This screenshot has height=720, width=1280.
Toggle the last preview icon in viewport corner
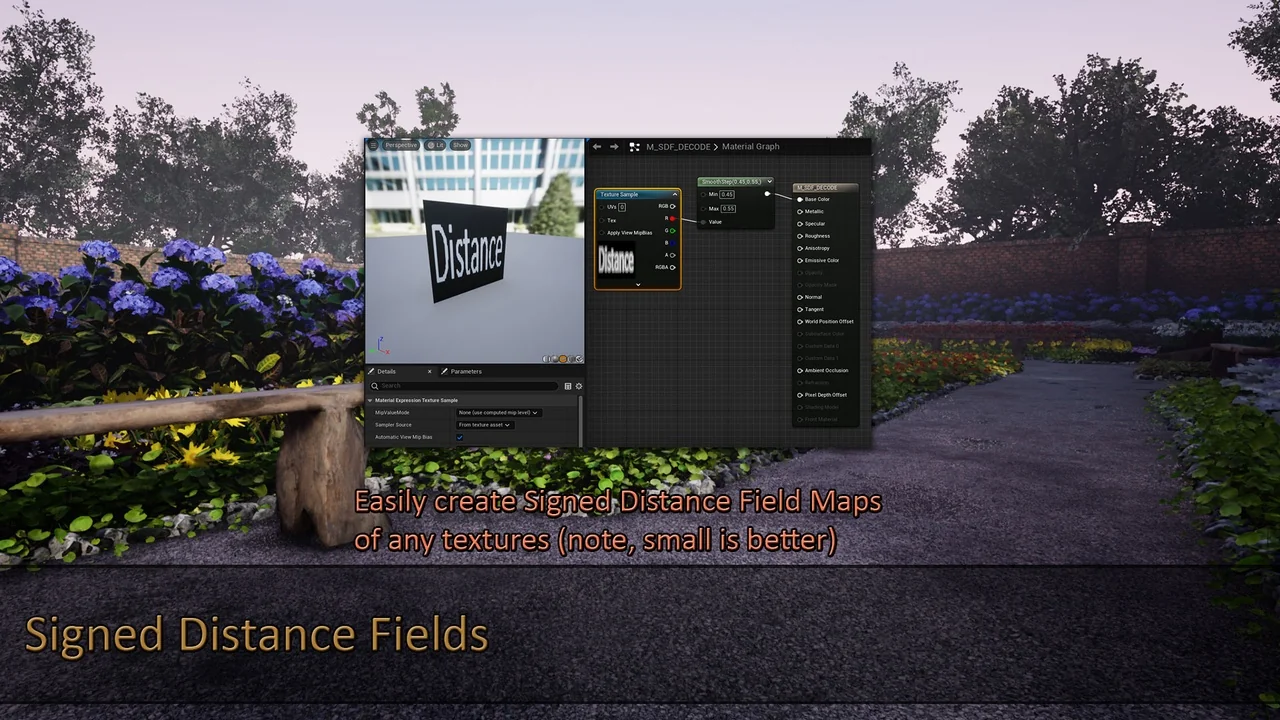click(x=578, y=359)
